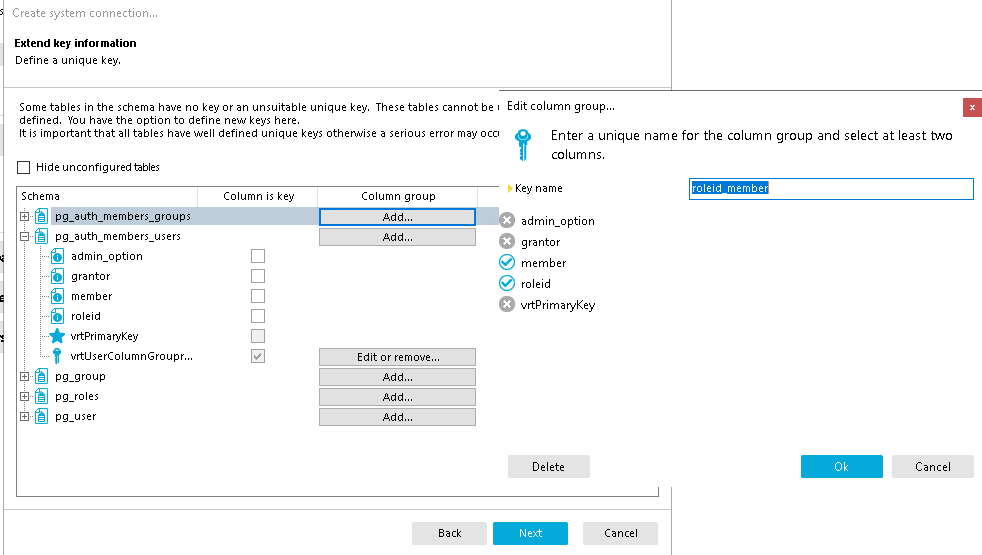
Task: Click Add for pg_auth_members_groups
Action: [x=397, y=217]
